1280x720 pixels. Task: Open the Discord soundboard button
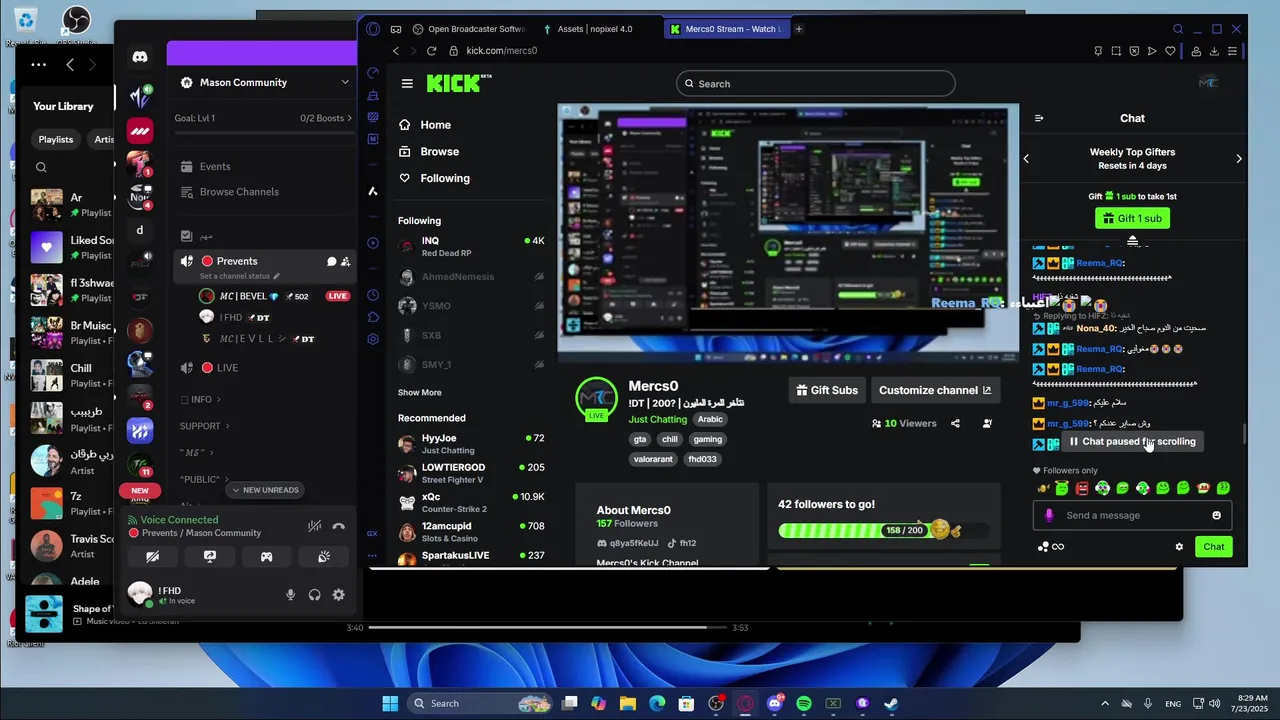tap(324, 557)
